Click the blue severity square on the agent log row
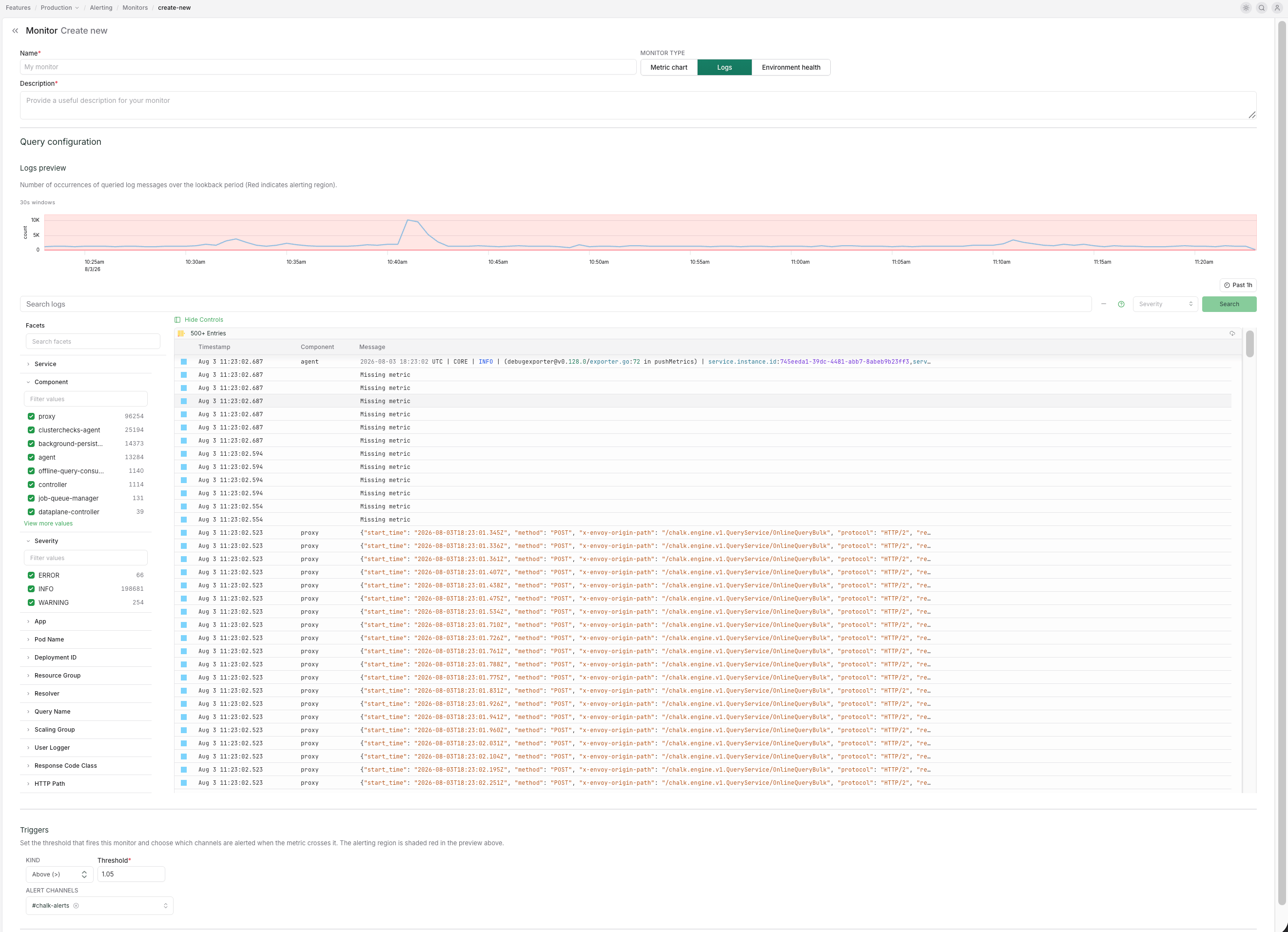The height and width of the screenshot is (932, 1288). (x=184, y=362)
